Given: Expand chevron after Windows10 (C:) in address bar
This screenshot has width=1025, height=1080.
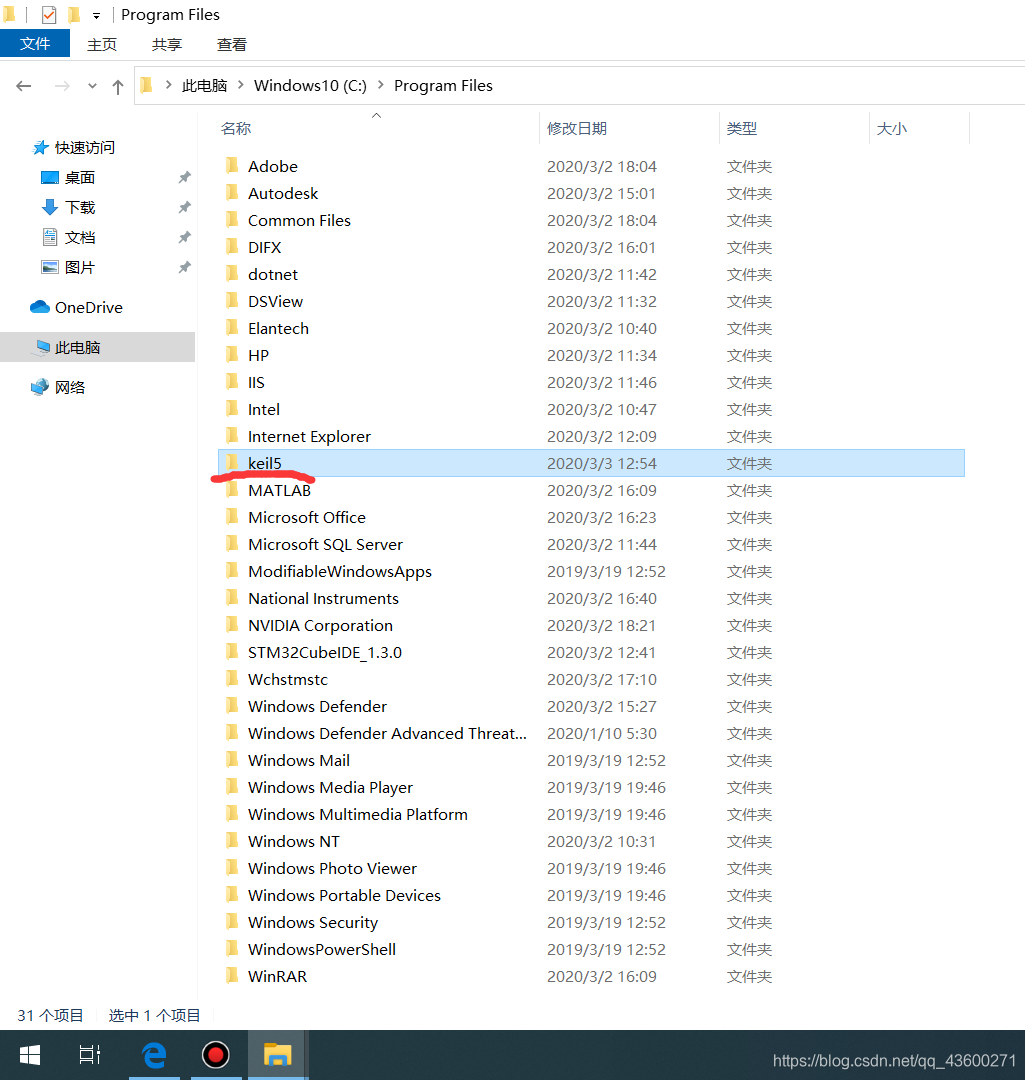Looking at the screenshot, I should point(380,85).
